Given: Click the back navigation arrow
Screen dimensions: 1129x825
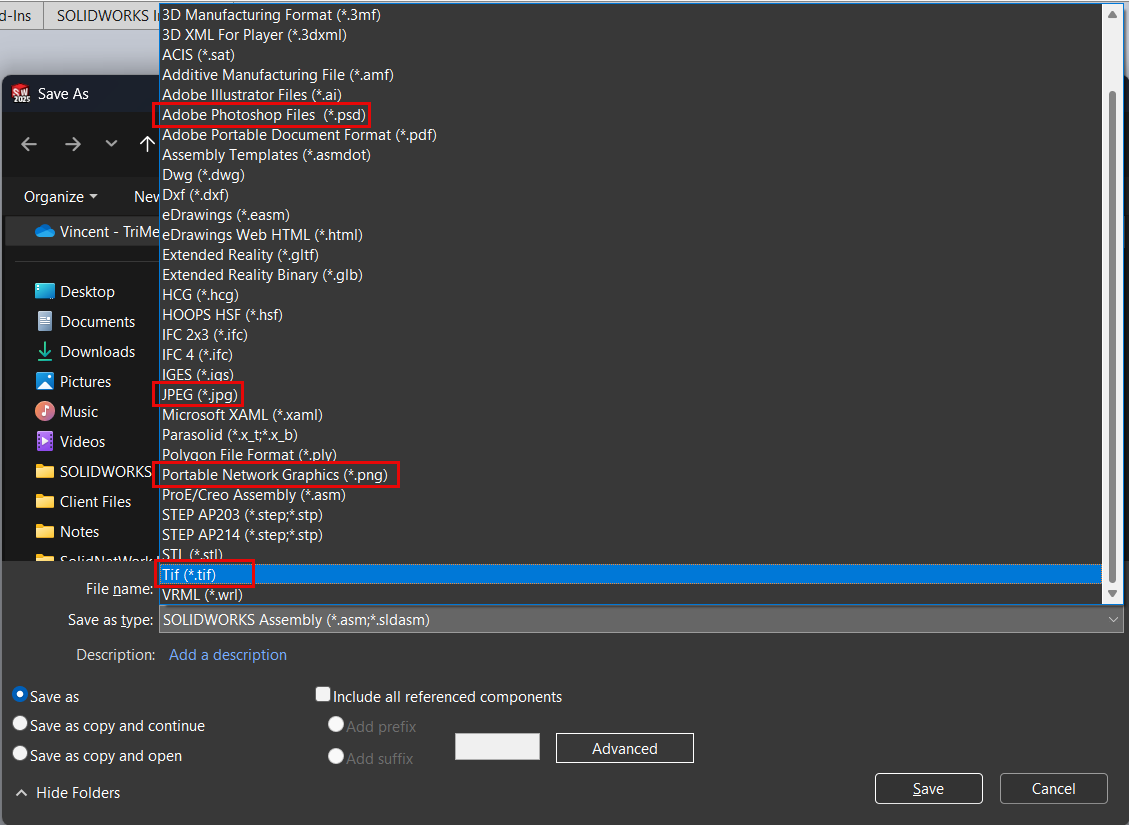Looking at the screenshot, I should [x=29, y=144].
